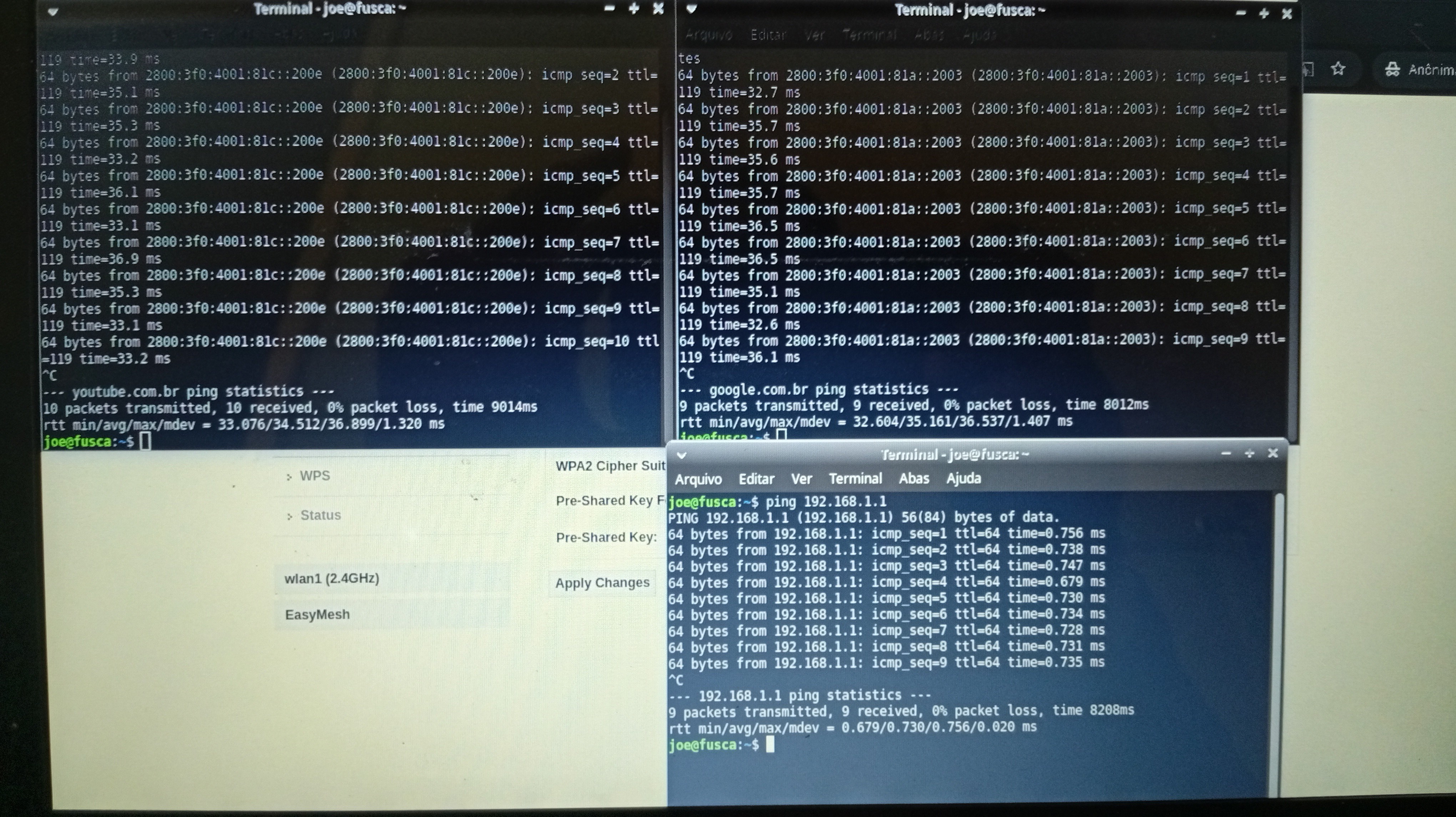Maximize the 192.168.1.1 ping terminal window

tap(1249, 453)
